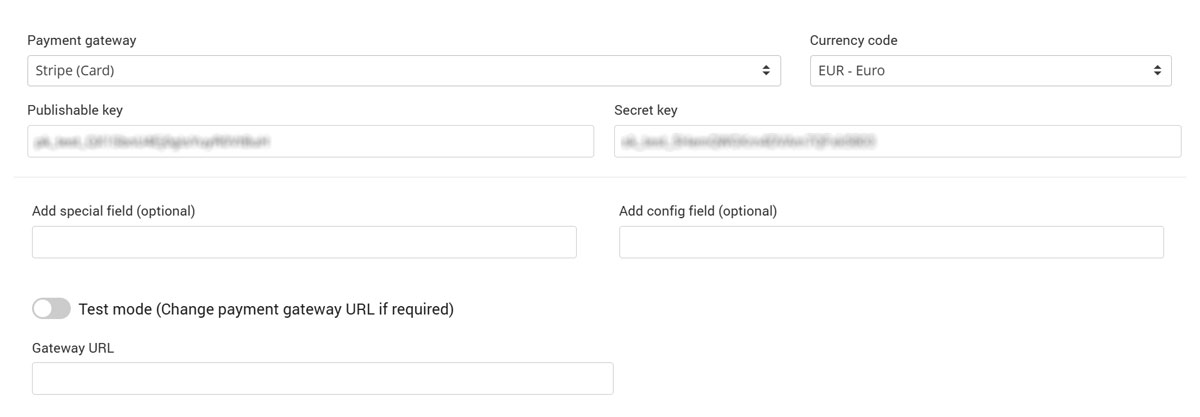Focus the Secret key input field
The image size is (1200, 417).
click(897, 142)
